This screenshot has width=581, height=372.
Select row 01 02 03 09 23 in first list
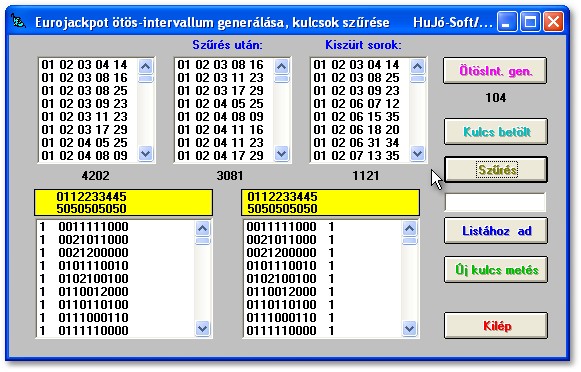87,104
